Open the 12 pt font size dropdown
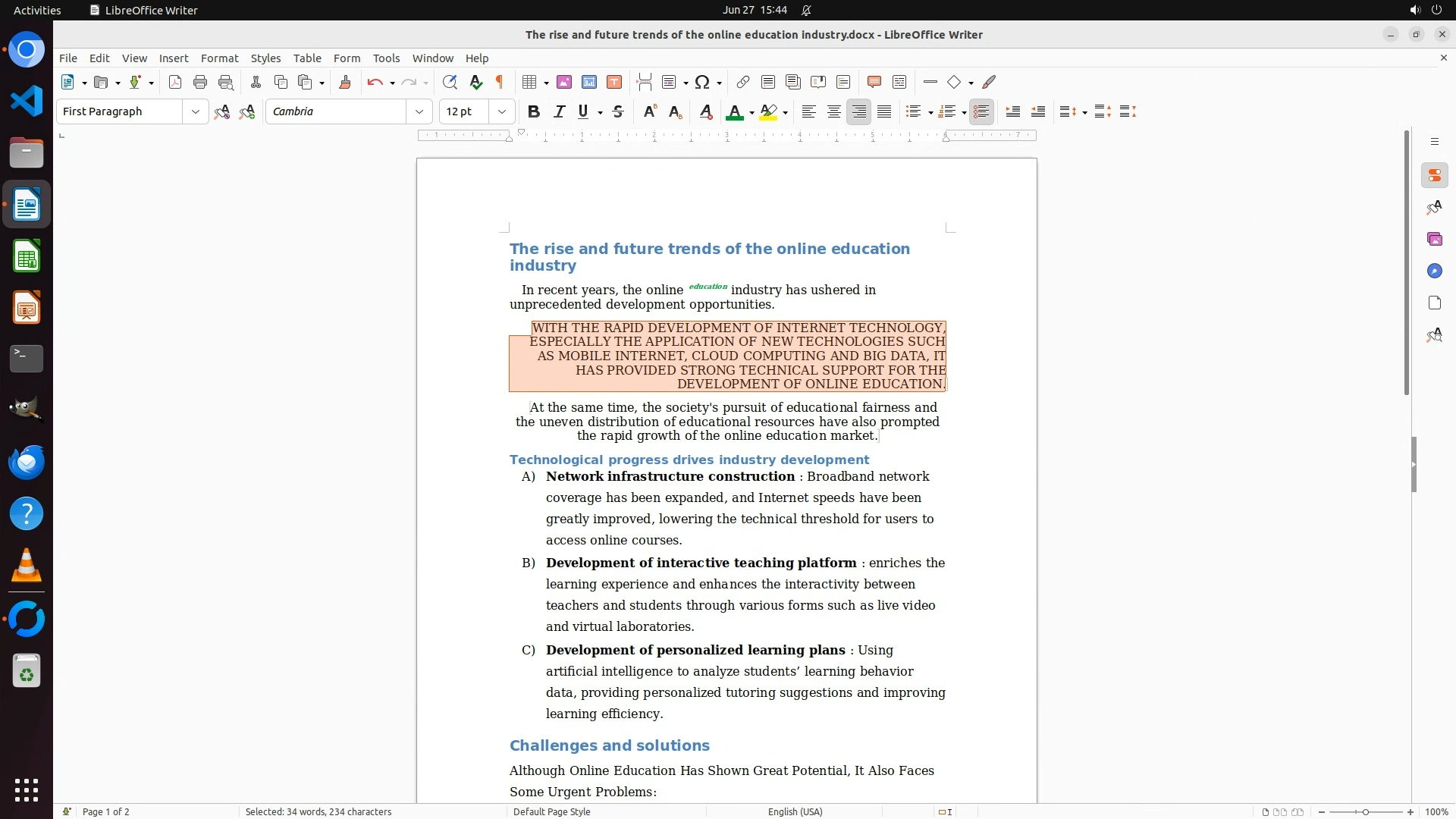The image size is (1456, 819). point(502,112)
